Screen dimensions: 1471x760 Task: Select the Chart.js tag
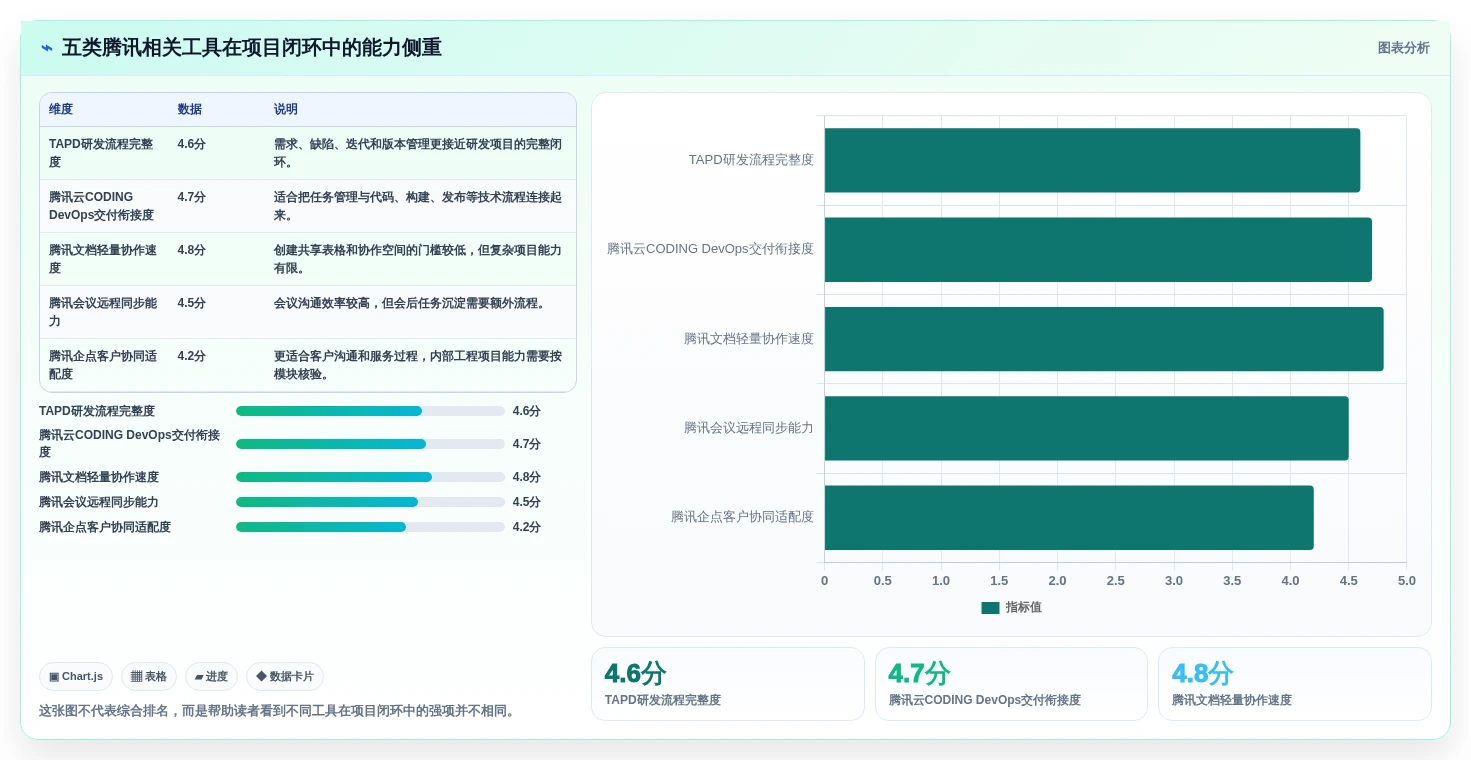[x=76, y=677]
